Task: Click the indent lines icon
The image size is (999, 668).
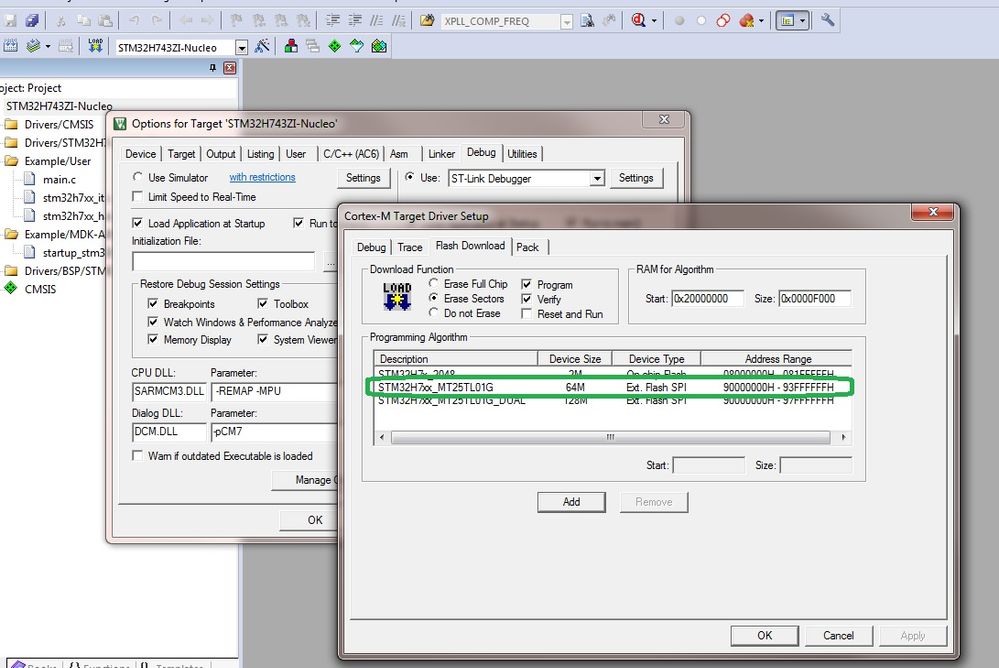Action: (x=333, y=21)
